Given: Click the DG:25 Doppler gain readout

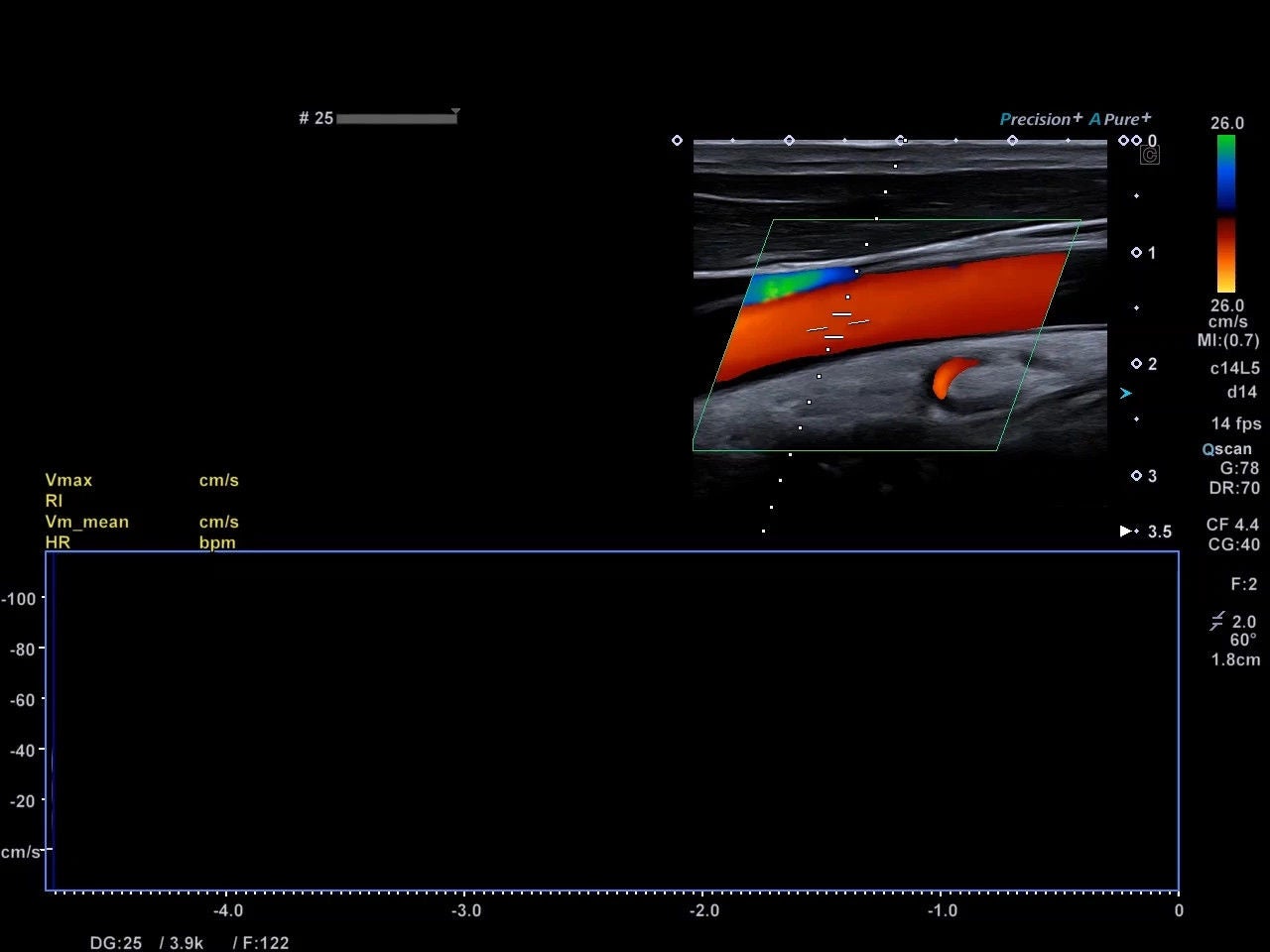Looking at the screenshot, I should coord(116,943).
